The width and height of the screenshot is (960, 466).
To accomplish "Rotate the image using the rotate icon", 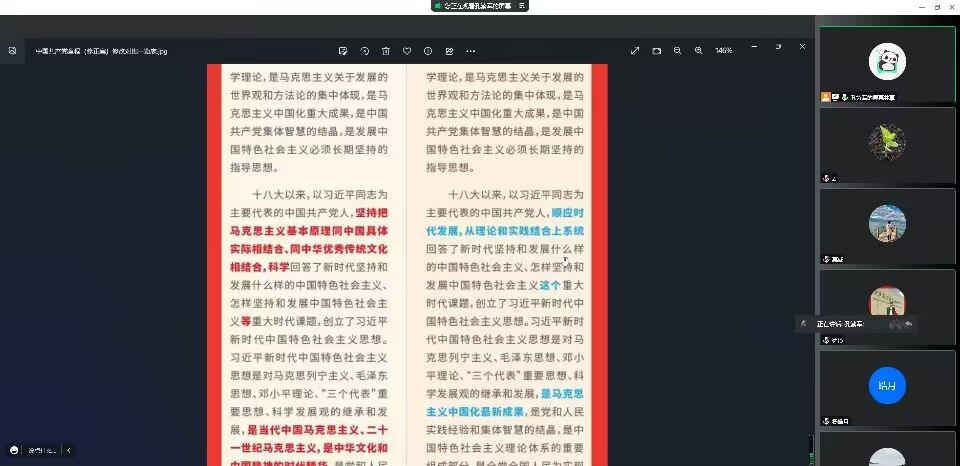I will coord(364,51).
